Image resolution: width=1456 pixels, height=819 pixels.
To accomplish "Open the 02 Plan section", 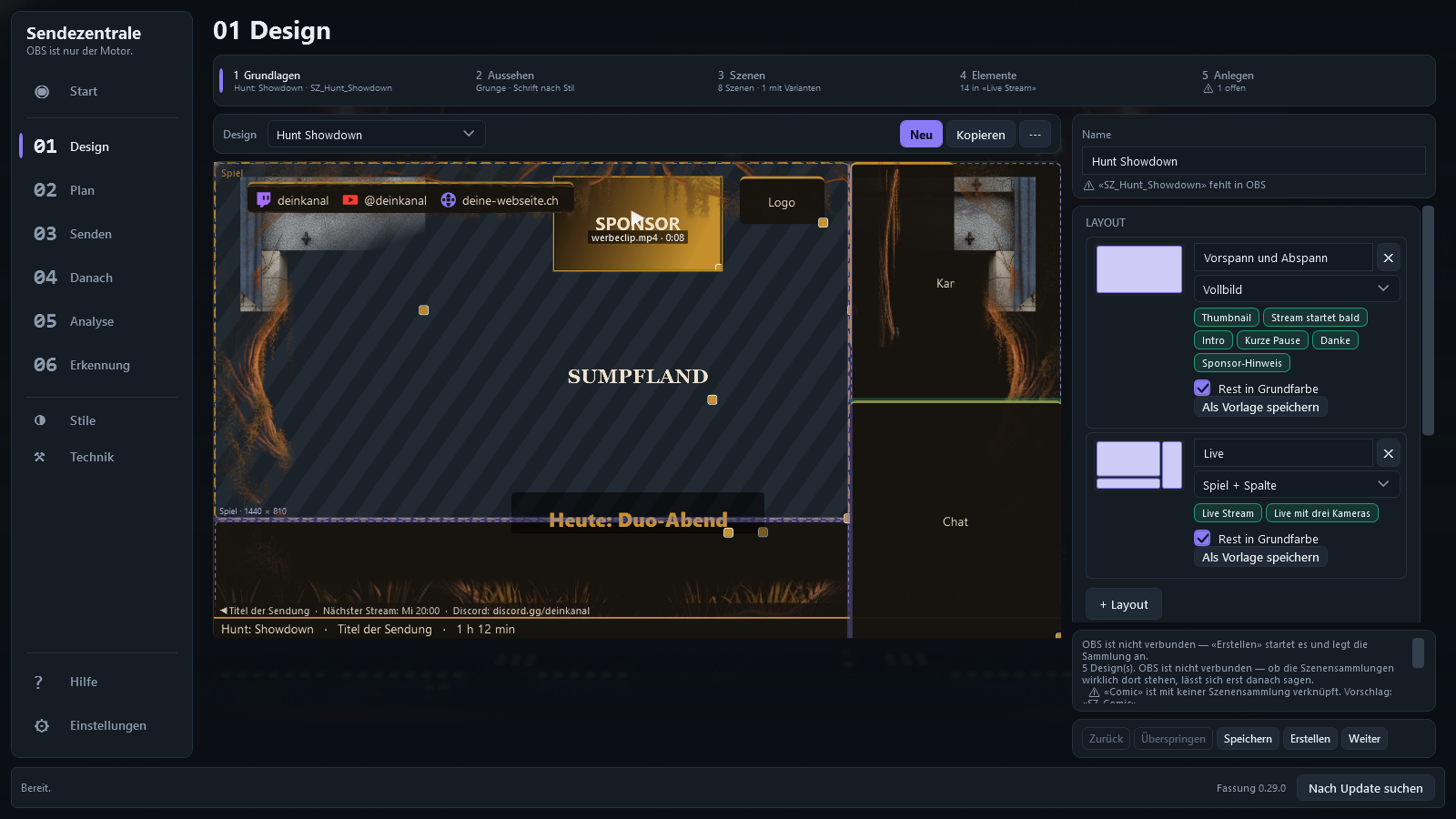I will point(102,190).
